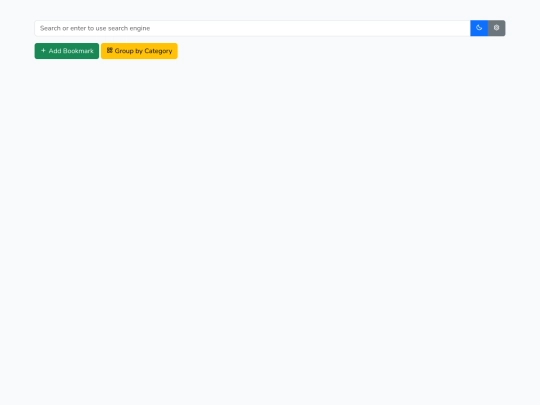
Task: Focus the search engine input field
Action: (252, 28)
